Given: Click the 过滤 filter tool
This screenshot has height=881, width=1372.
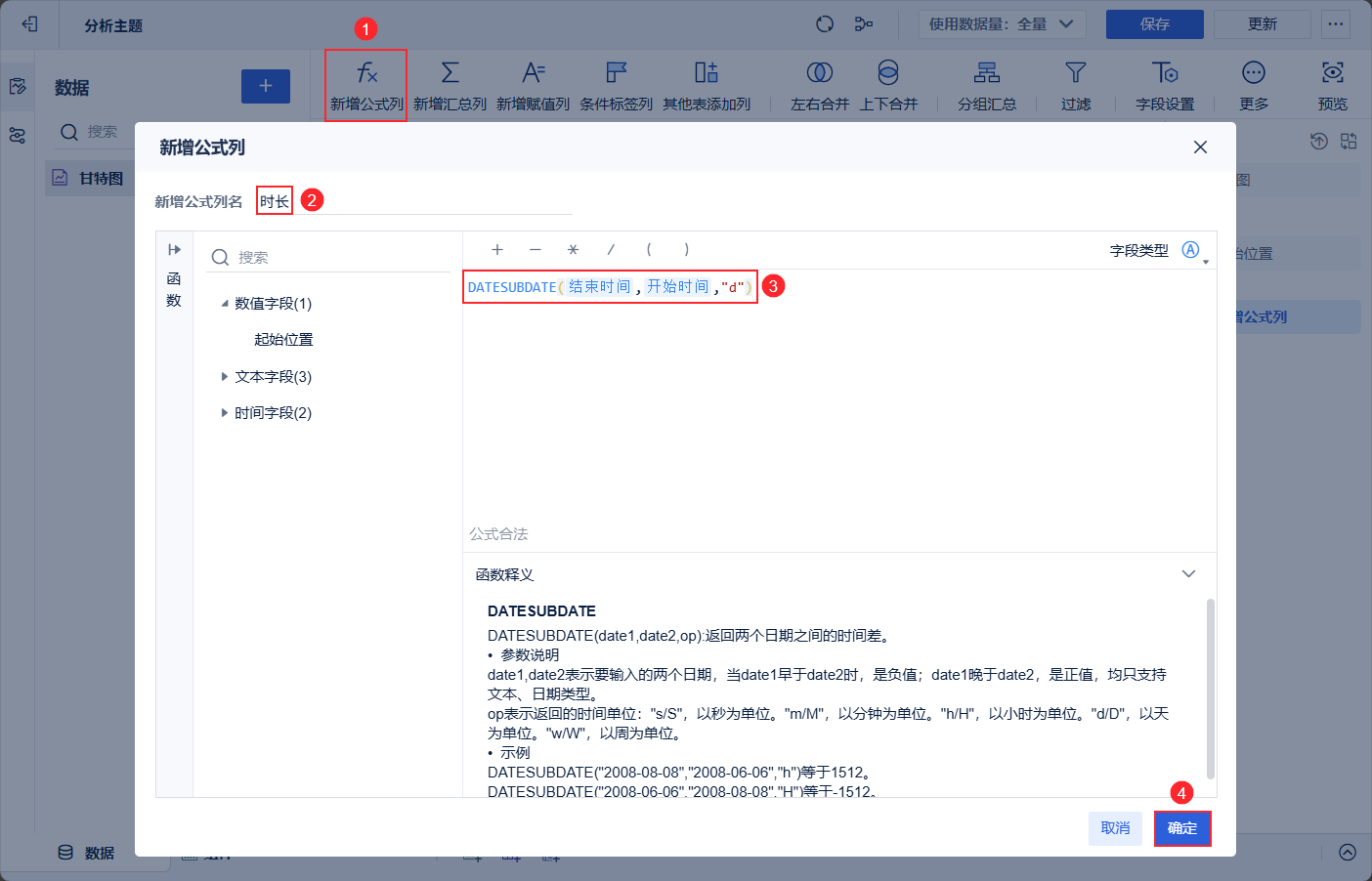Looking at the screenshot, I should tap(1076, 85).
